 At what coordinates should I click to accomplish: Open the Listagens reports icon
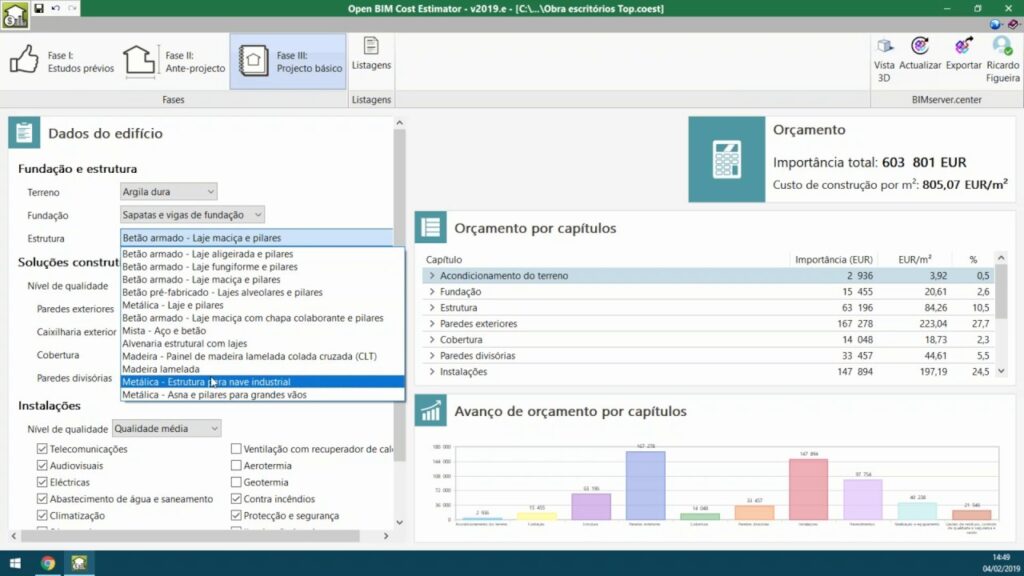[371, 54]
